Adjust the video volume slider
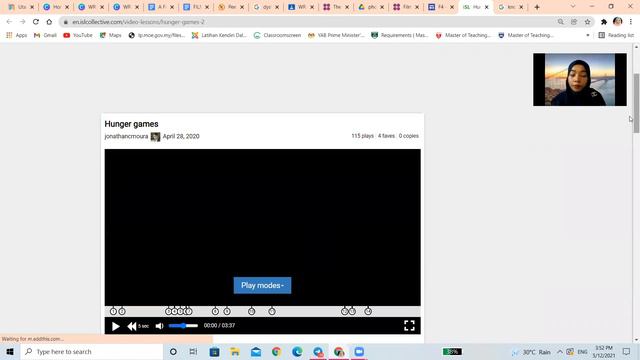The image size is (640, 360). coord(183,326)
